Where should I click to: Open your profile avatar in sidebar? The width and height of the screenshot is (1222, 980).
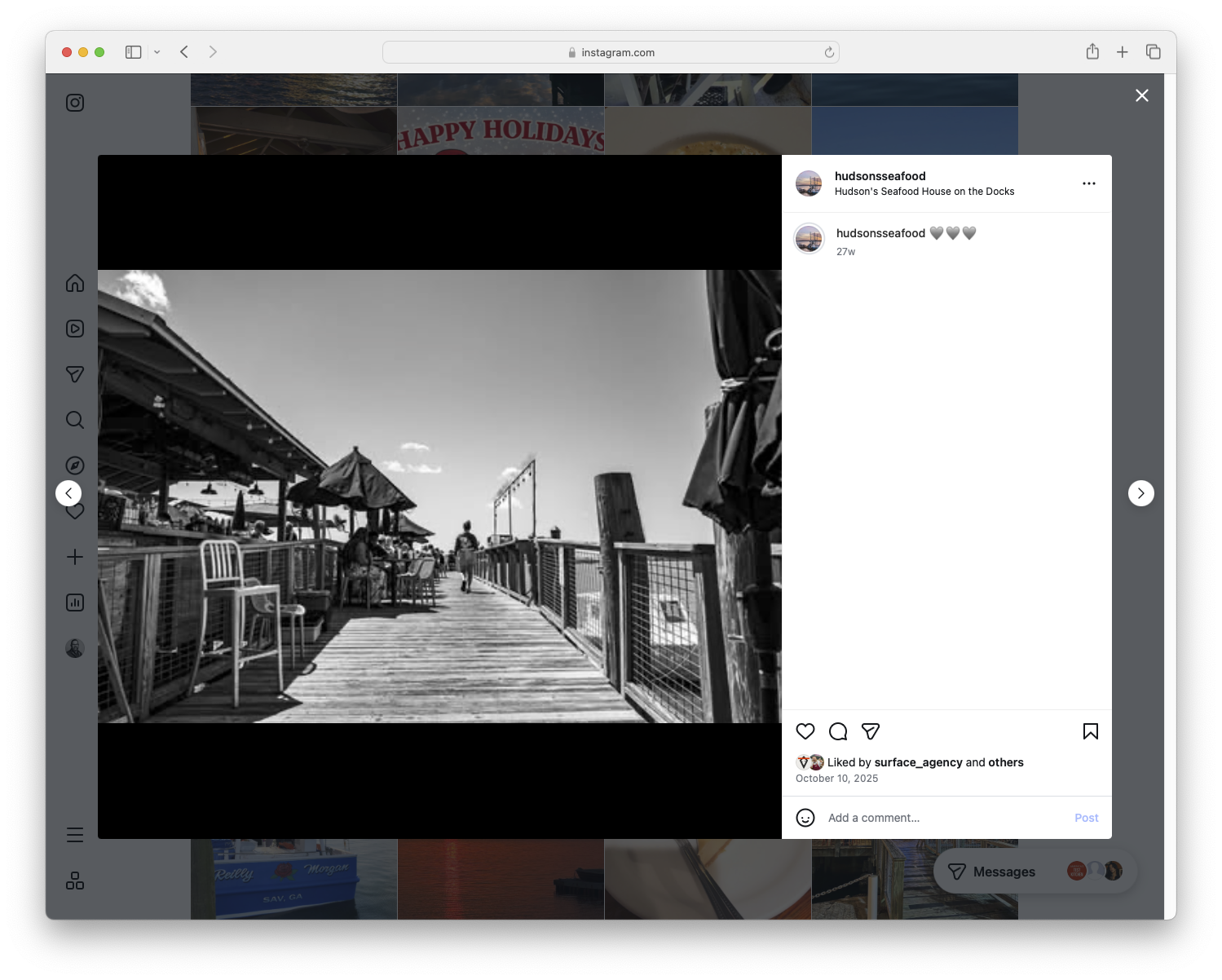point(74,647)
